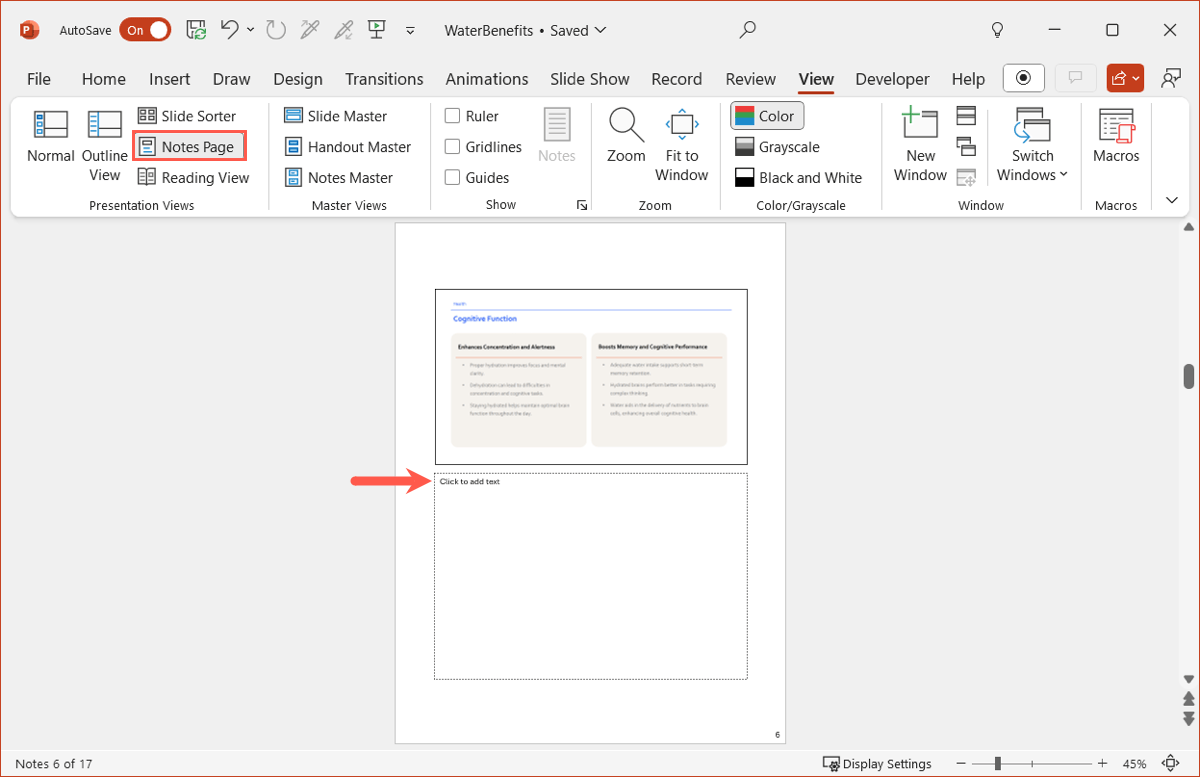Open Show group dialog launcher

[581, 205]
